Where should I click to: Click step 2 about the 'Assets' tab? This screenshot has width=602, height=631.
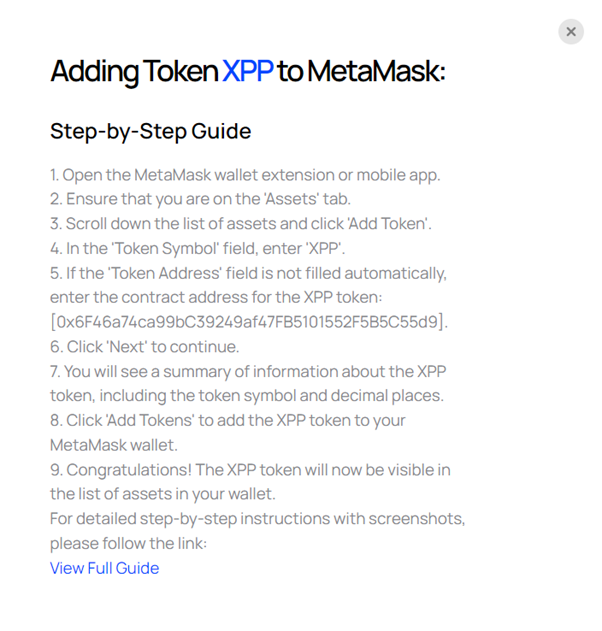click(200, 199)
